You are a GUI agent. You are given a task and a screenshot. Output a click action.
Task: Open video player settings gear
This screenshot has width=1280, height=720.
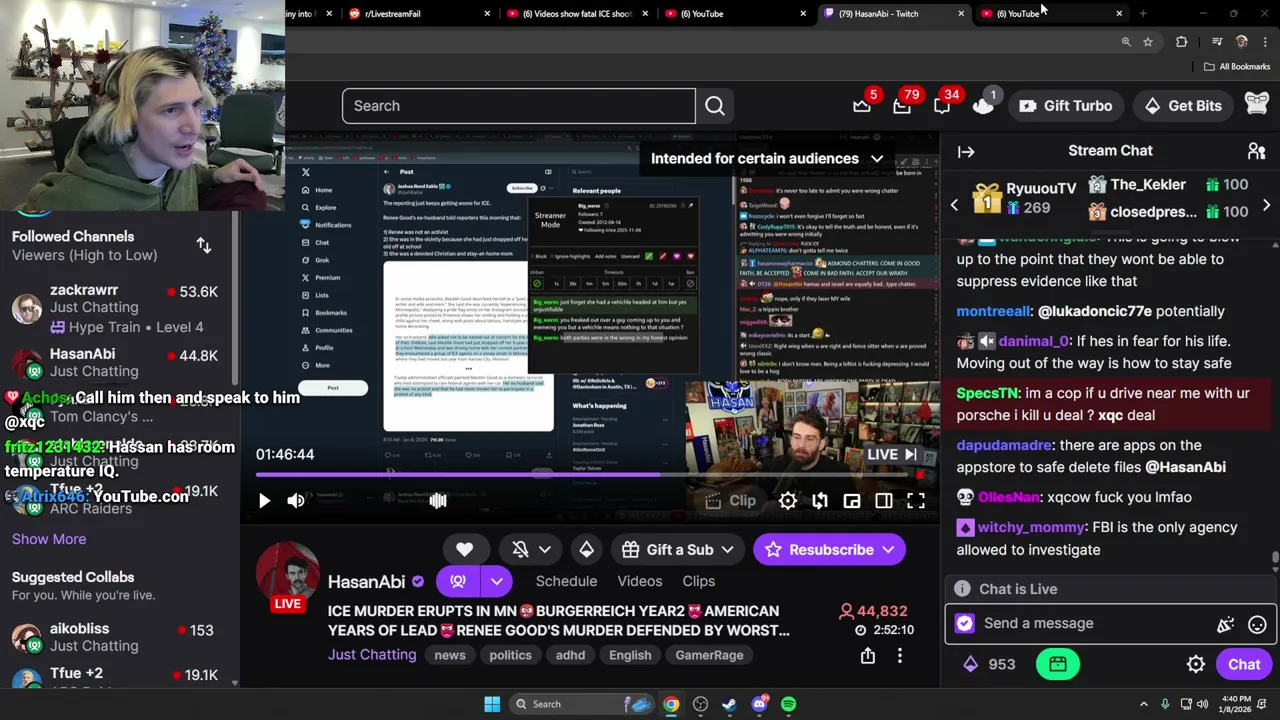pyautogui.click(x=788, y=501)
